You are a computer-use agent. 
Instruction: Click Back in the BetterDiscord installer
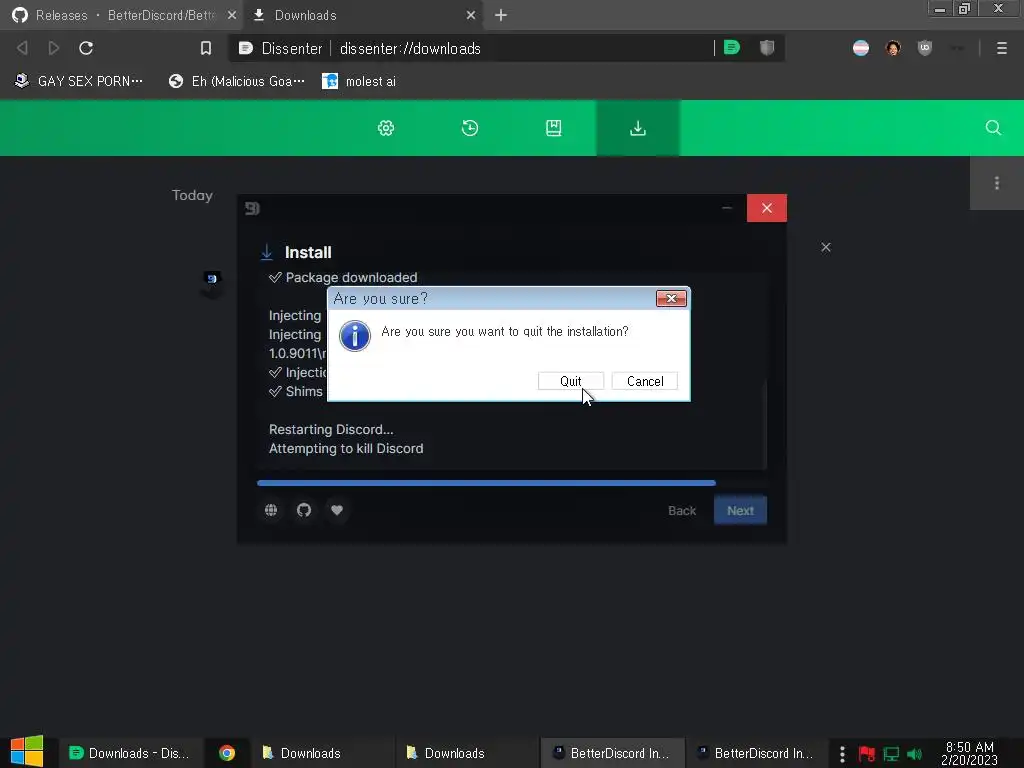tap(682, 511)
